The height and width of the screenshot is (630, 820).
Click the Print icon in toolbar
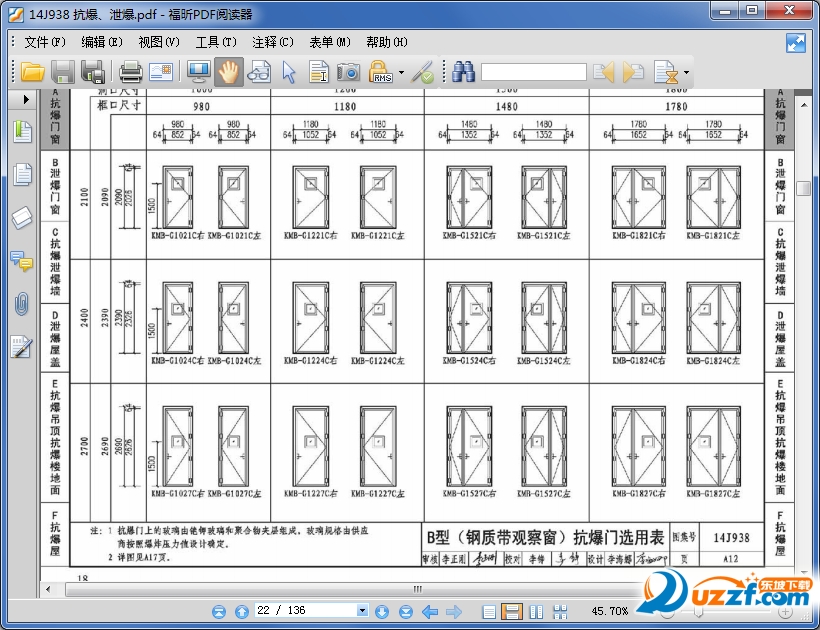pyautogui.click(x=131, y=72)
